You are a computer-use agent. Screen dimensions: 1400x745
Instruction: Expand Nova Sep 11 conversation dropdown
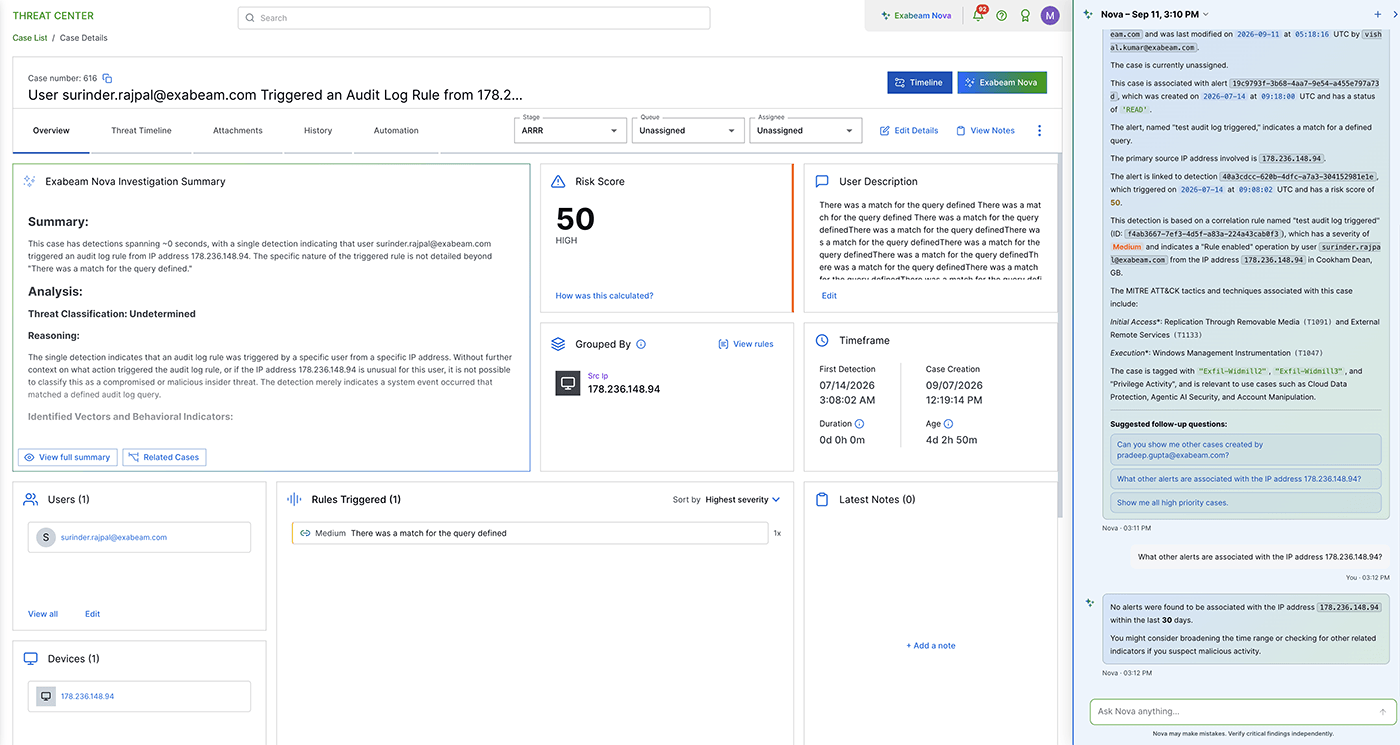tap(1155, 14)
